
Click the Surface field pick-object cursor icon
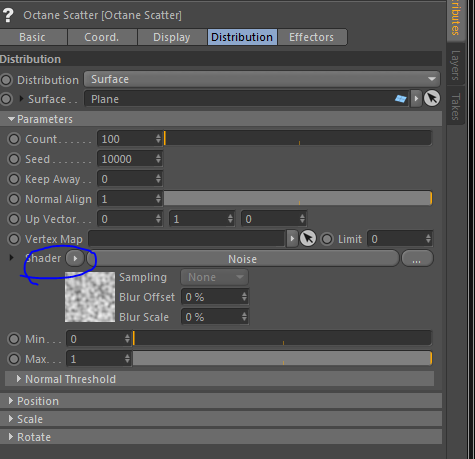(432, 99)
